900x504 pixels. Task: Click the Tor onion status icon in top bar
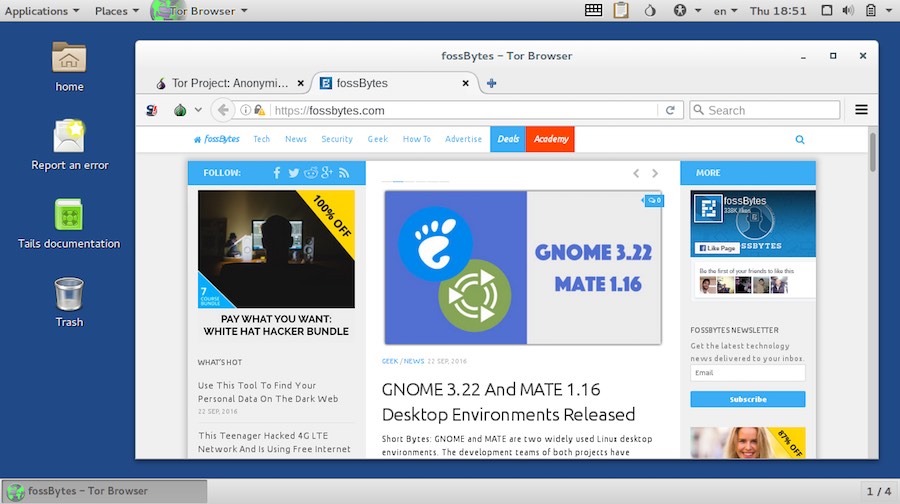coord(650,10)
